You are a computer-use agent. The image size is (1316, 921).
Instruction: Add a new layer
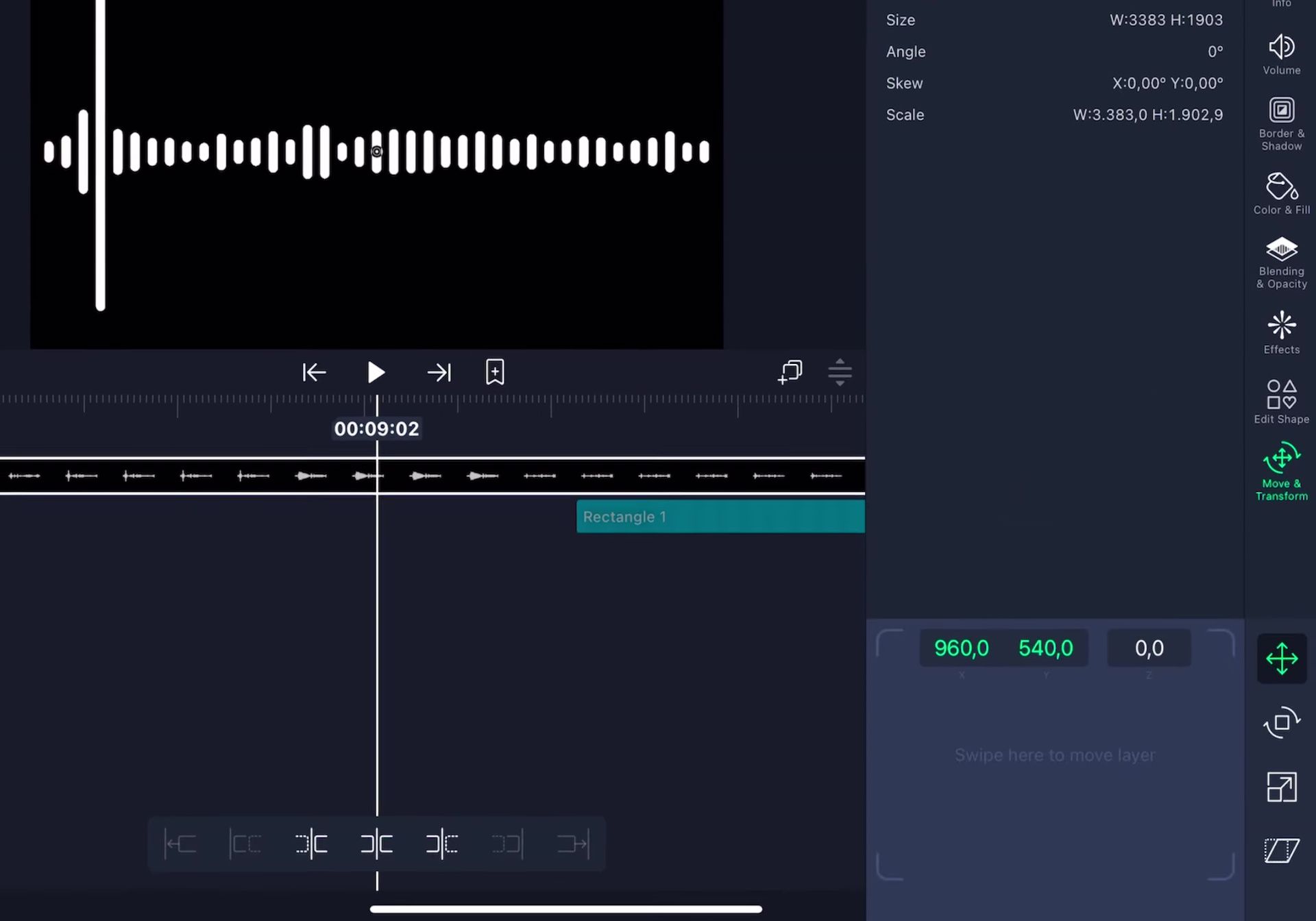[x=790, y=372]
